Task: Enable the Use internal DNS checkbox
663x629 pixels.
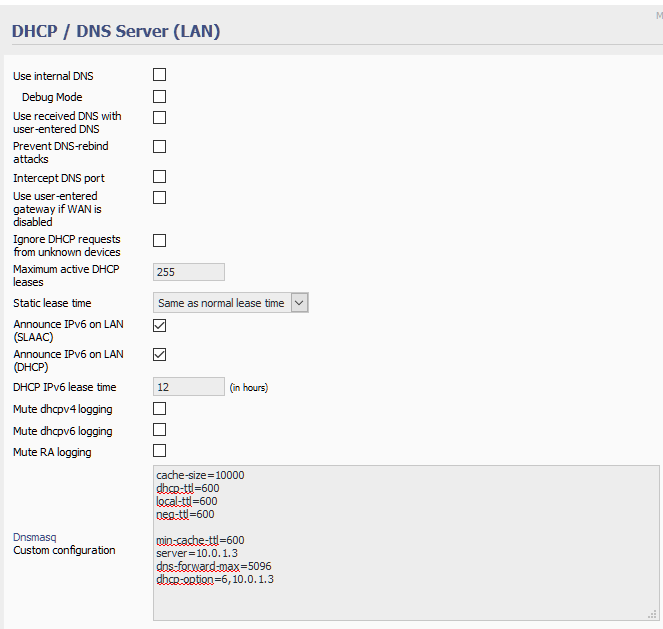Action: [159, 75]
